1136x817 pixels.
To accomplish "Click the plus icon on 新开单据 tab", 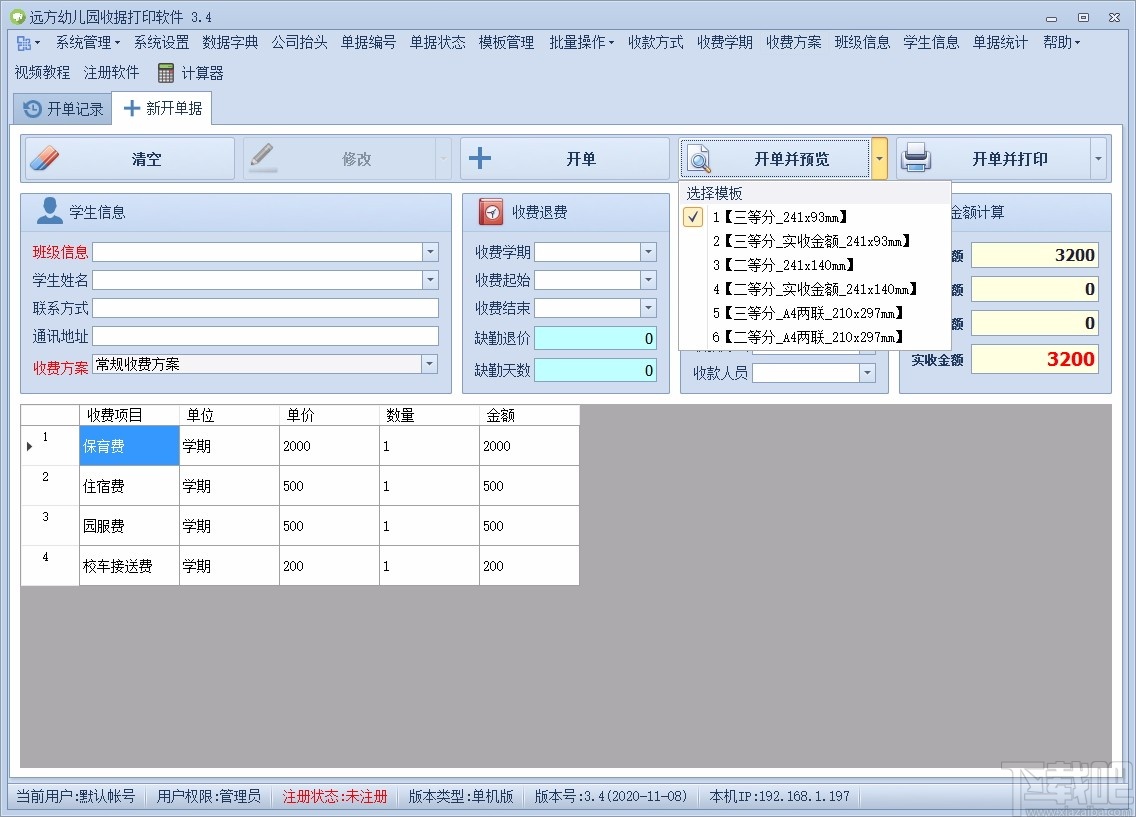I will [x=132, y=109].
